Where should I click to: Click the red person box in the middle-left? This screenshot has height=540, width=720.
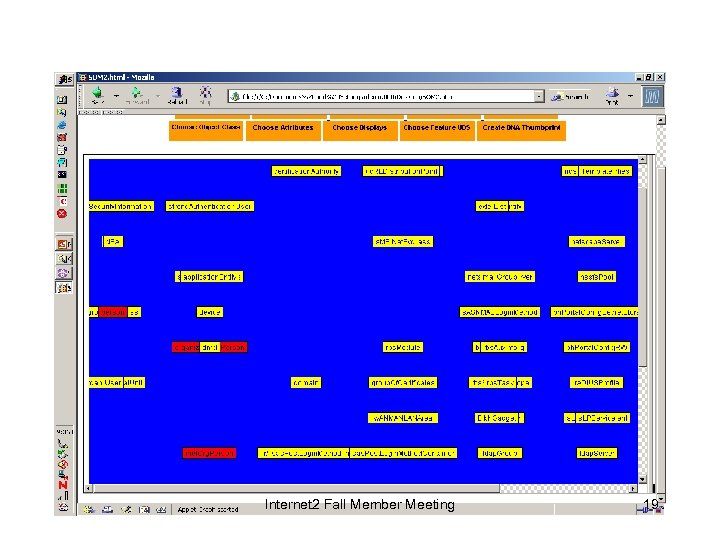pos(113,312)
